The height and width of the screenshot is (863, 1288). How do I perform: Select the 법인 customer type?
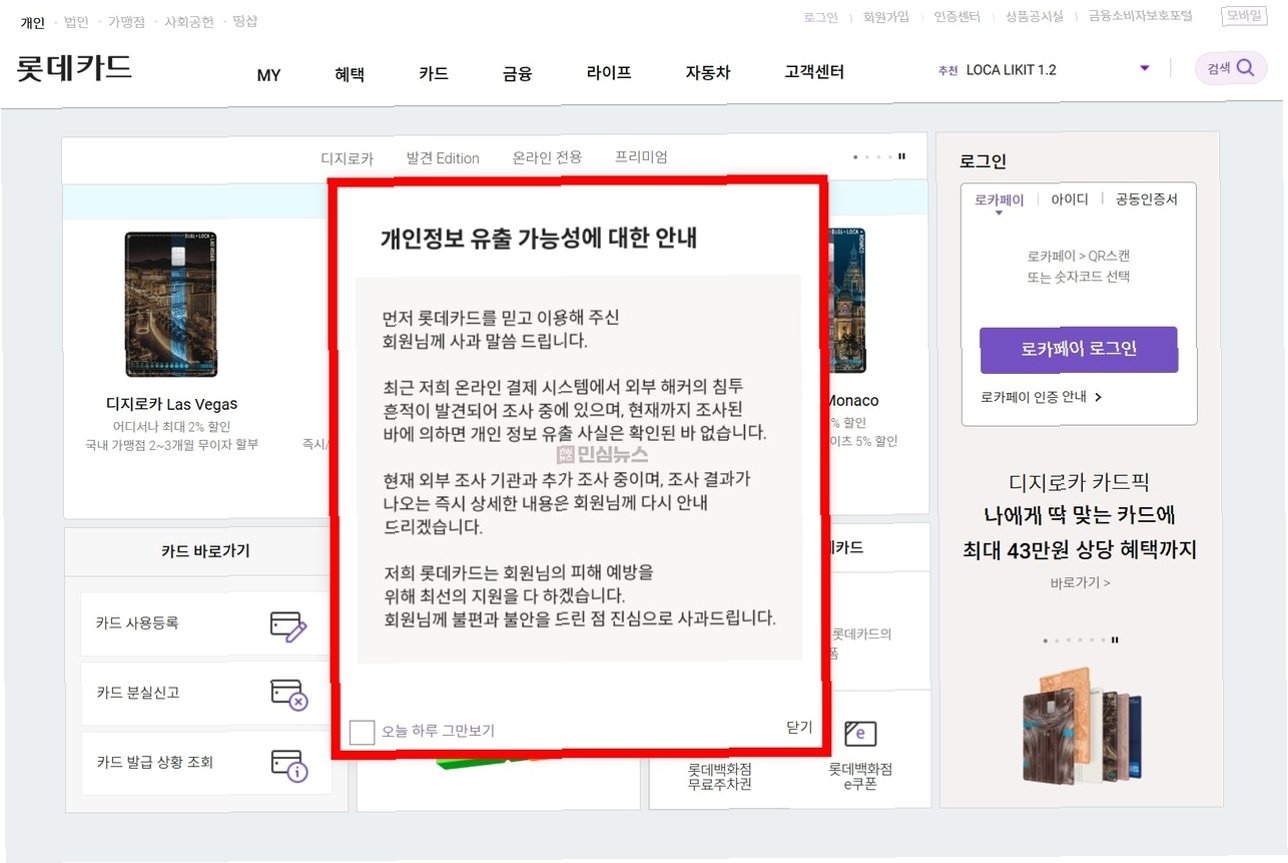tap(76, 21)
